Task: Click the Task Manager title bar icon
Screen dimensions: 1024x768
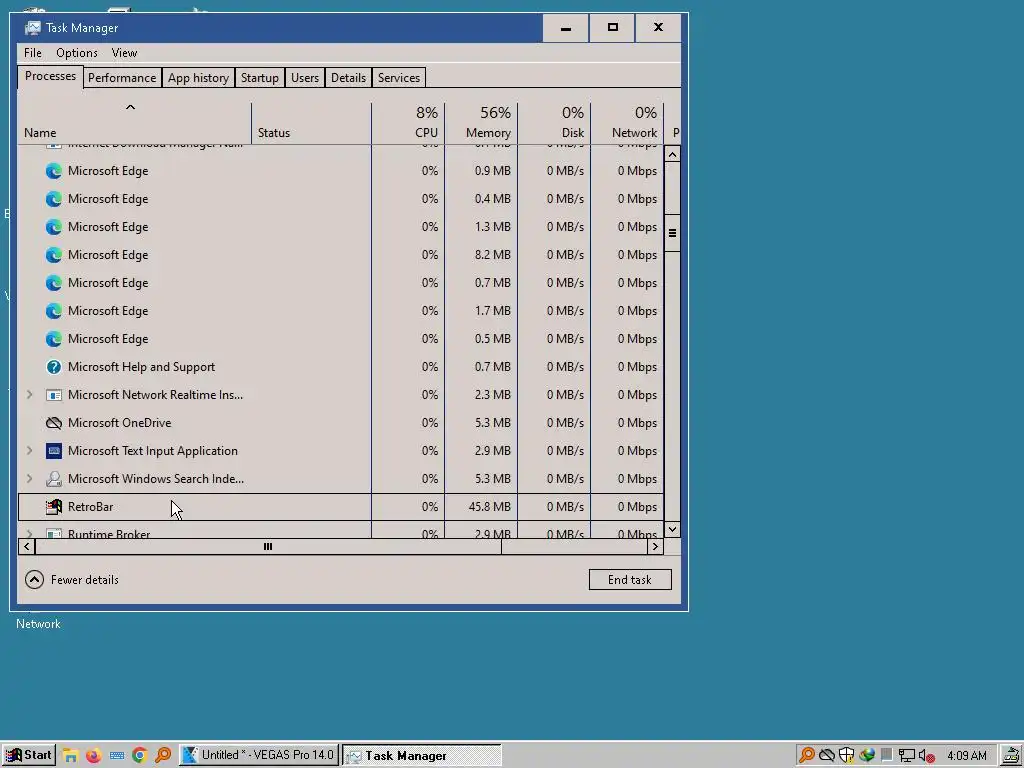Action: (x=32, y=28)
